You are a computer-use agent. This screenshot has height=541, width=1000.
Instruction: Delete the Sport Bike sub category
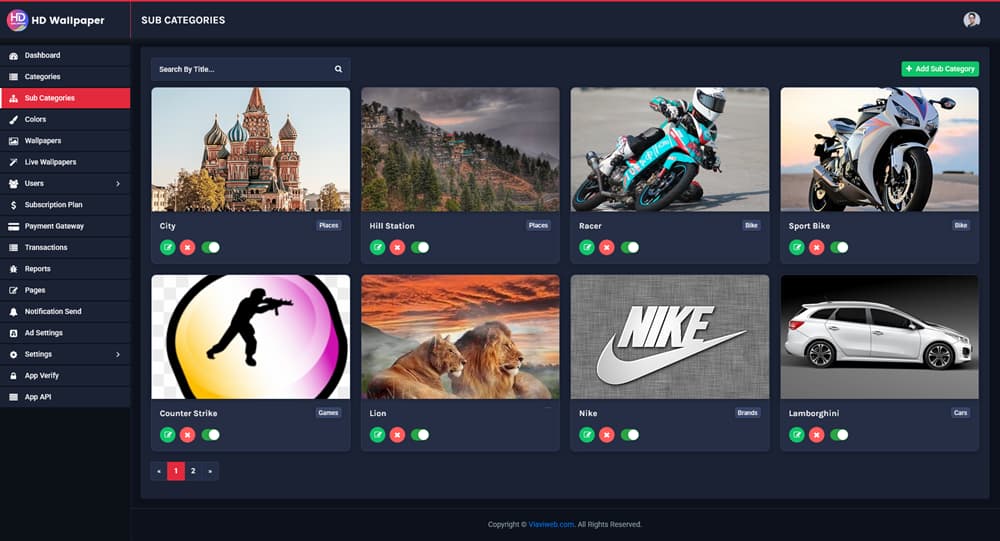tap(816, 248)
